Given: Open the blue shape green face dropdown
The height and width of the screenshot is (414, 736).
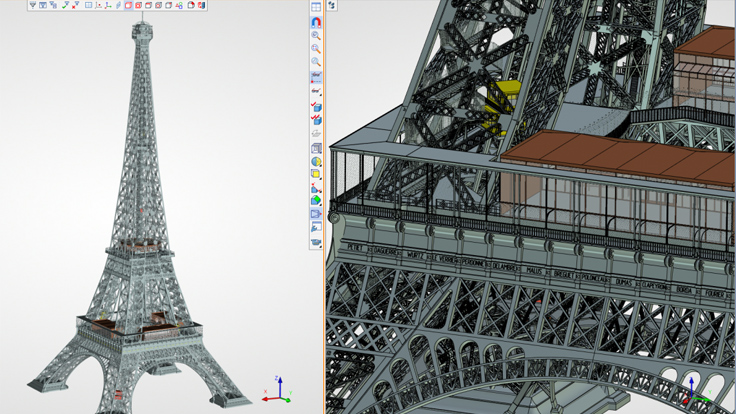Looking at the screenshot, I should click(316, 200).
